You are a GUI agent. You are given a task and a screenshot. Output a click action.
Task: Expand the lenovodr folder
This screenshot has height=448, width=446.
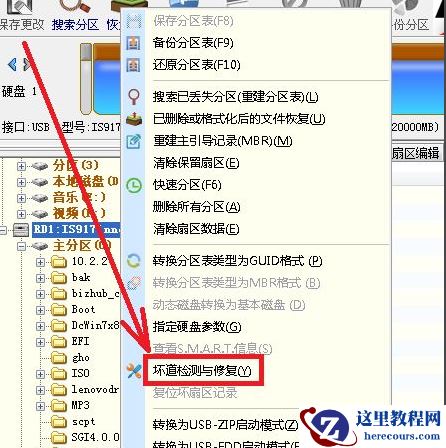[x=40, y=390]
